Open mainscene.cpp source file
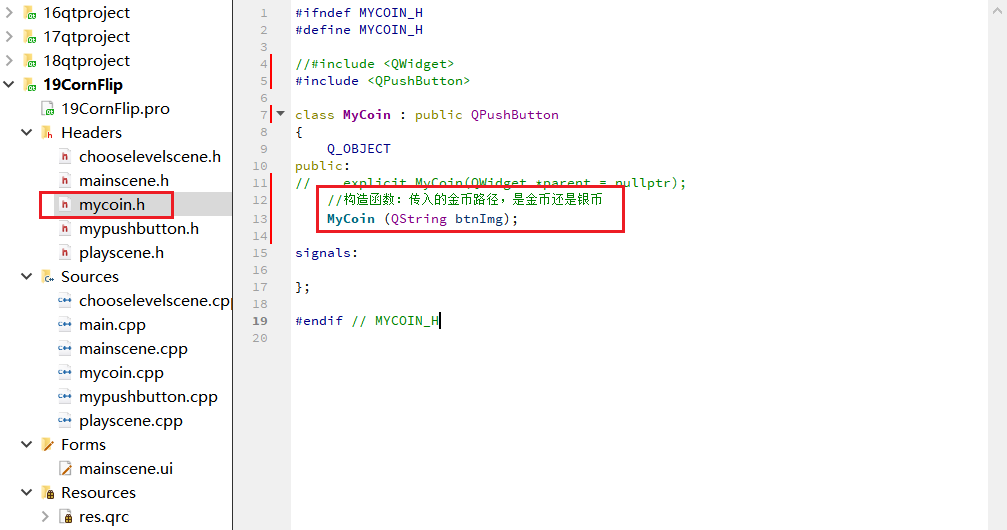 (133, 349)
